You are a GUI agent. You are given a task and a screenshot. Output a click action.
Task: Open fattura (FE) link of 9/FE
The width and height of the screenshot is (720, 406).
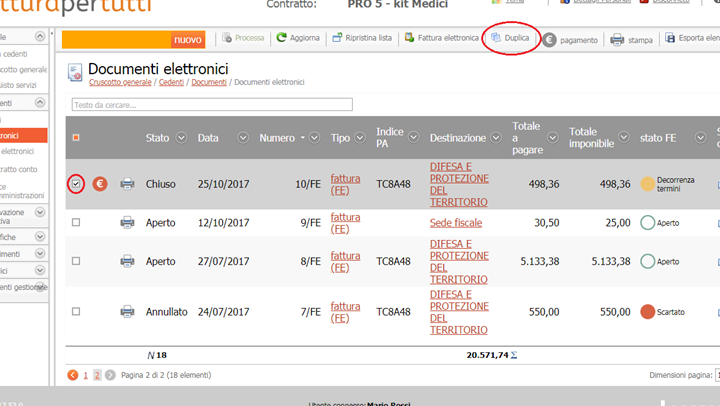(x=345, y=223)
